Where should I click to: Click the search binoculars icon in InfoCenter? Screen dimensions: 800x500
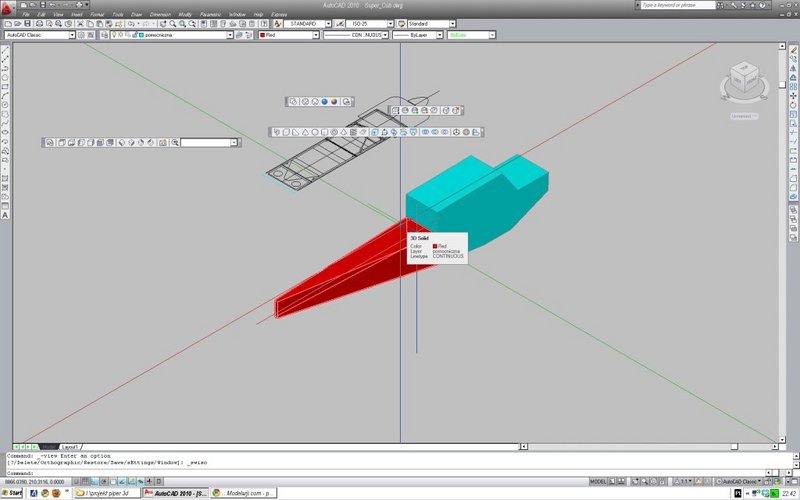coord(720,5)
